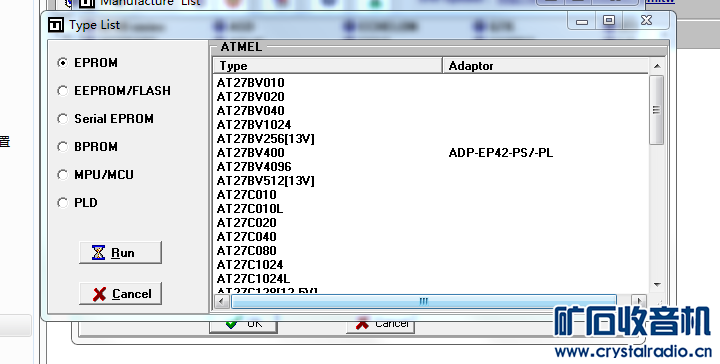Pick the BPROM radio button
This screenshot has width=720, height=364.
pyautogui.click(x=62, y=146)
